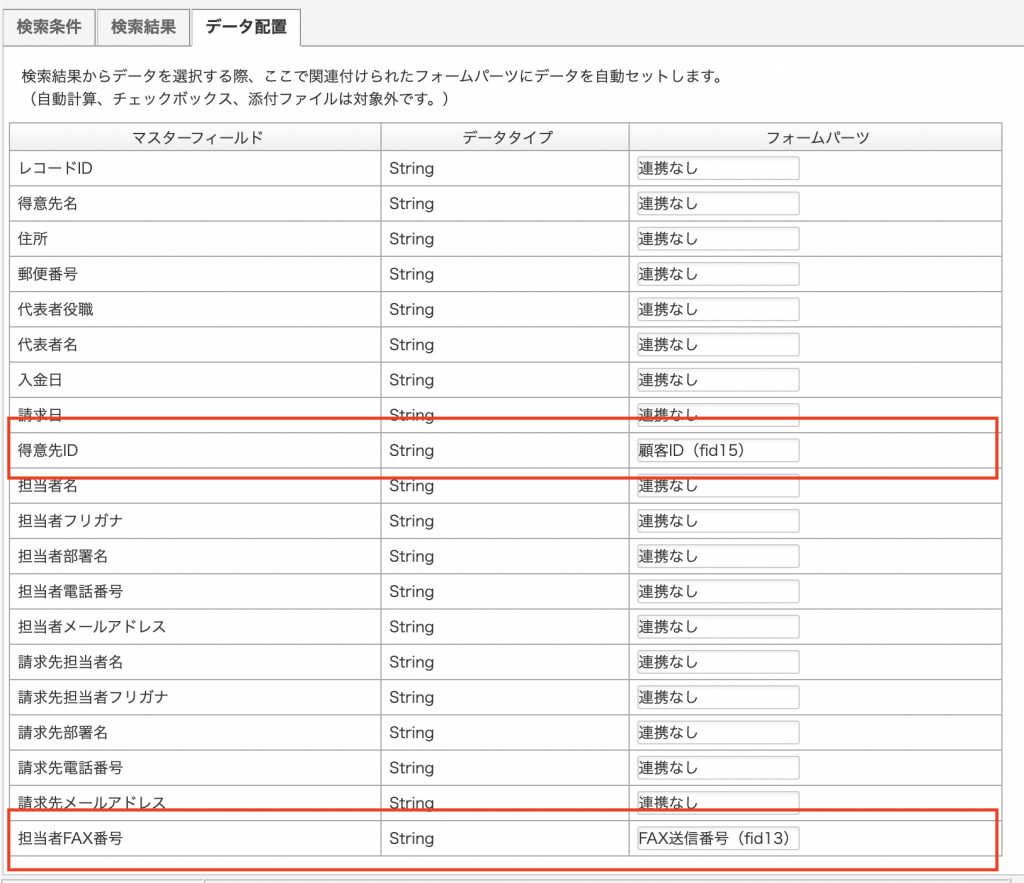Open the 顧客ID (fid15) dropdown for 得意先ID
Image resolution: width=1024 pixels, height=883 pixels.
click(x=718, y=451)
